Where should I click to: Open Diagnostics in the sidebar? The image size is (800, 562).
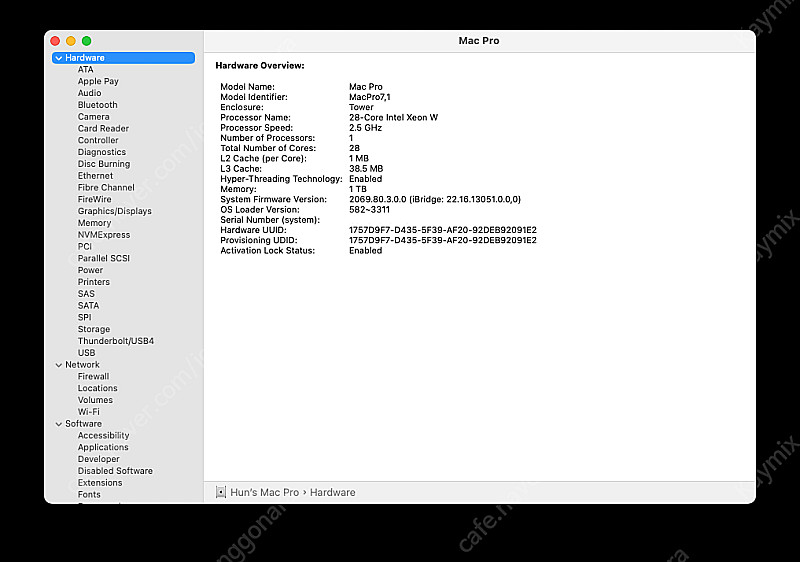102,152
